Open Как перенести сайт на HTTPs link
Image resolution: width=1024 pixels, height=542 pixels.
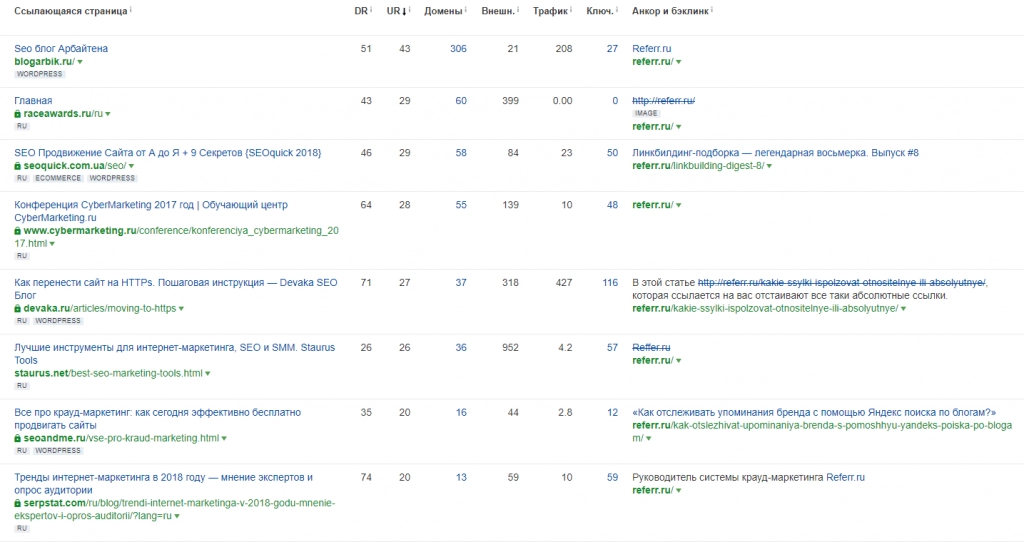176,289
